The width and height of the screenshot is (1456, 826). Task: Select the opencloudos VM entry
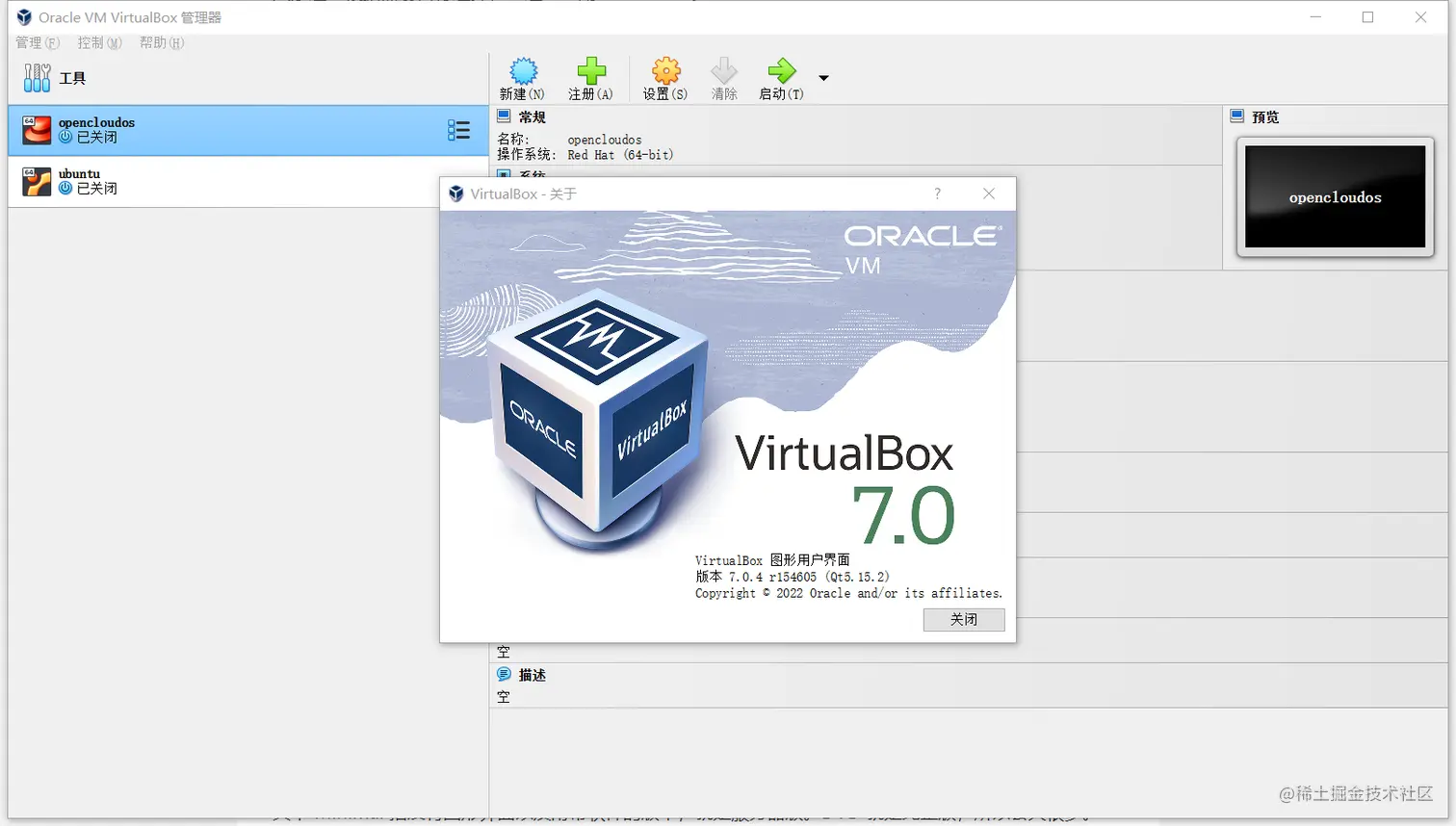[x=248, y=130]
